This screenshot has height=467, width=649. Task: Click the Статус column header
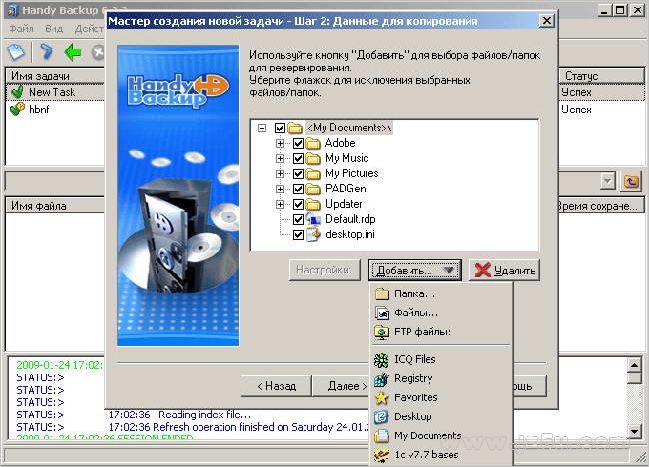pos(601,76)
